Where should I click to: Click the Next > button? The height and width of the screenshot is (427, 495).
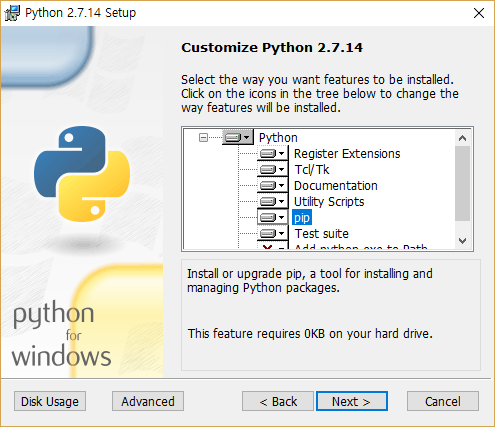tap(352, 401)
